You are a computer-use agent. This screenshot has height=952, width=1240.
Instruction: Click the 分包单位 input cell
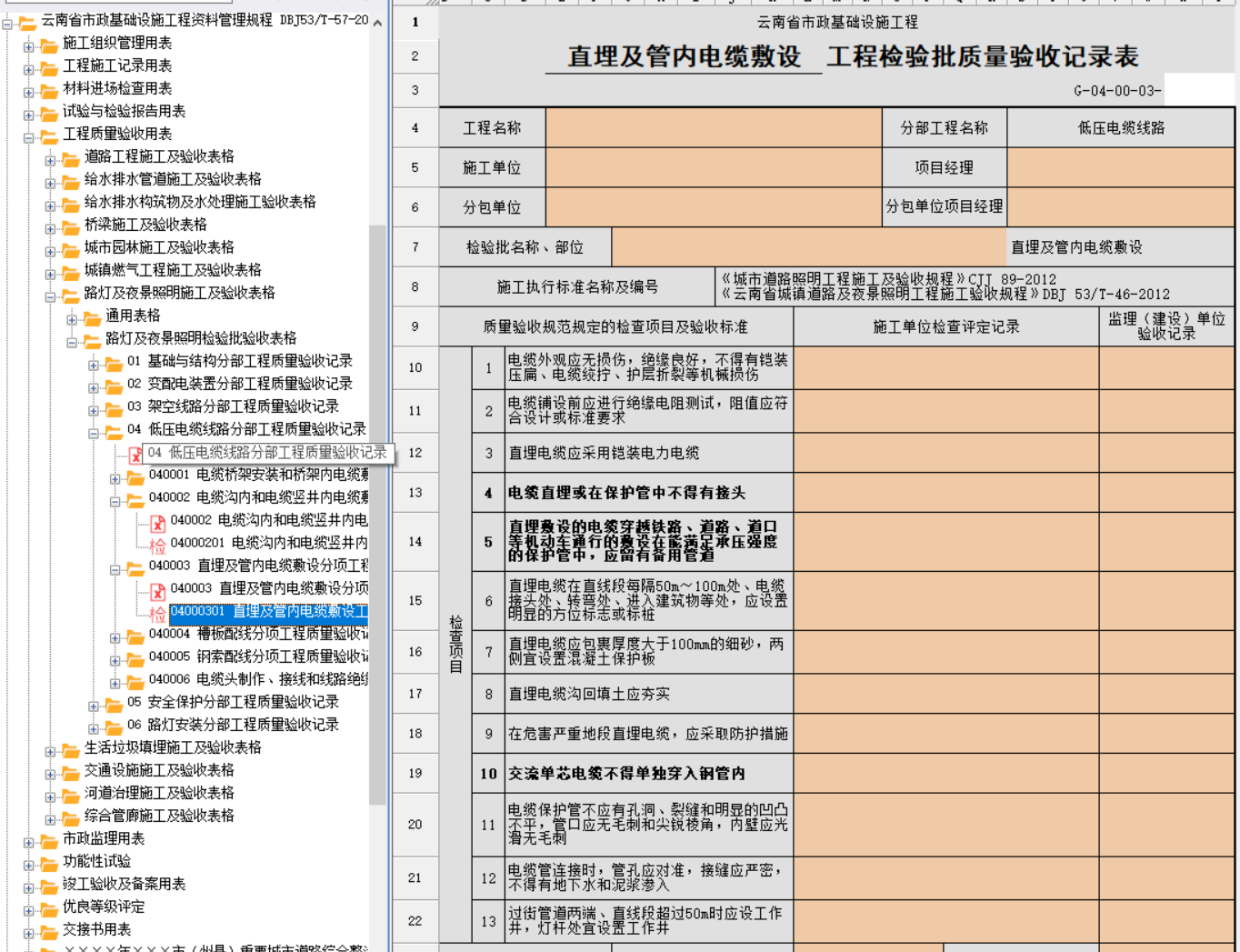tap(714, 207)
